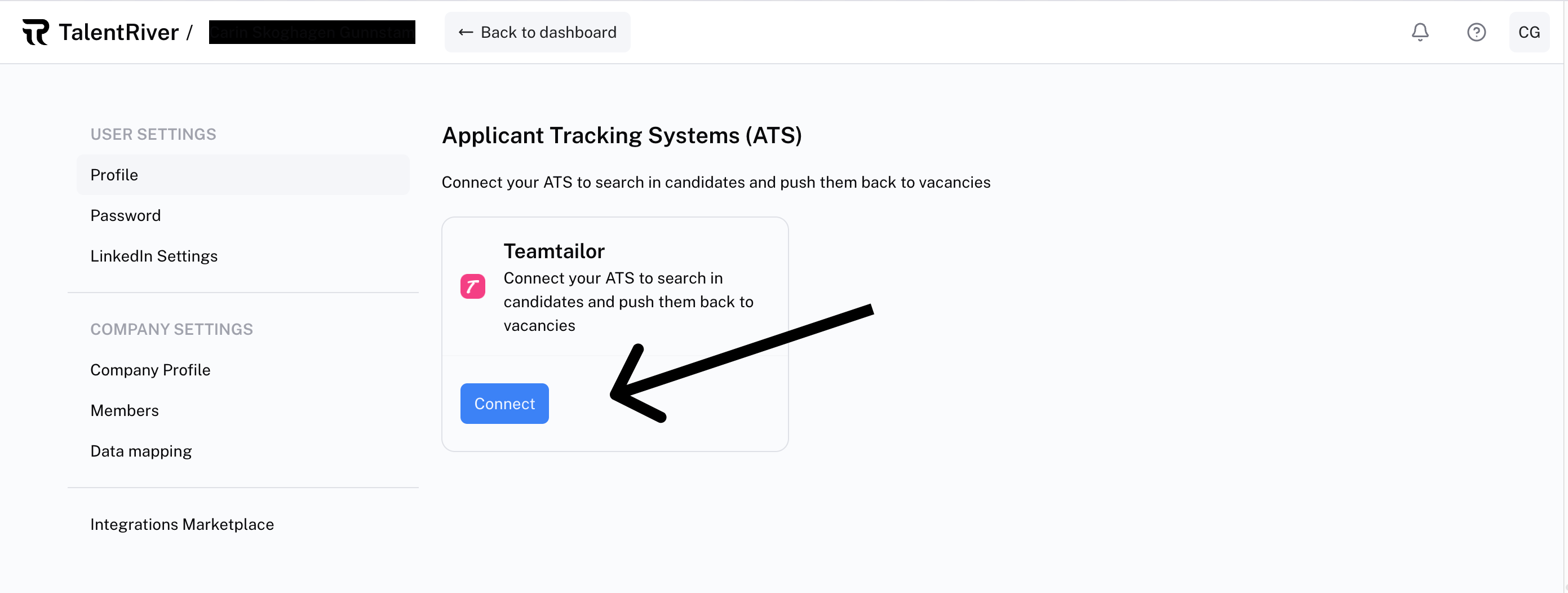The image size is (1568, 593).
Task: Open Data mapping settings
Action: pyautogui.click(x=141, y=451)
